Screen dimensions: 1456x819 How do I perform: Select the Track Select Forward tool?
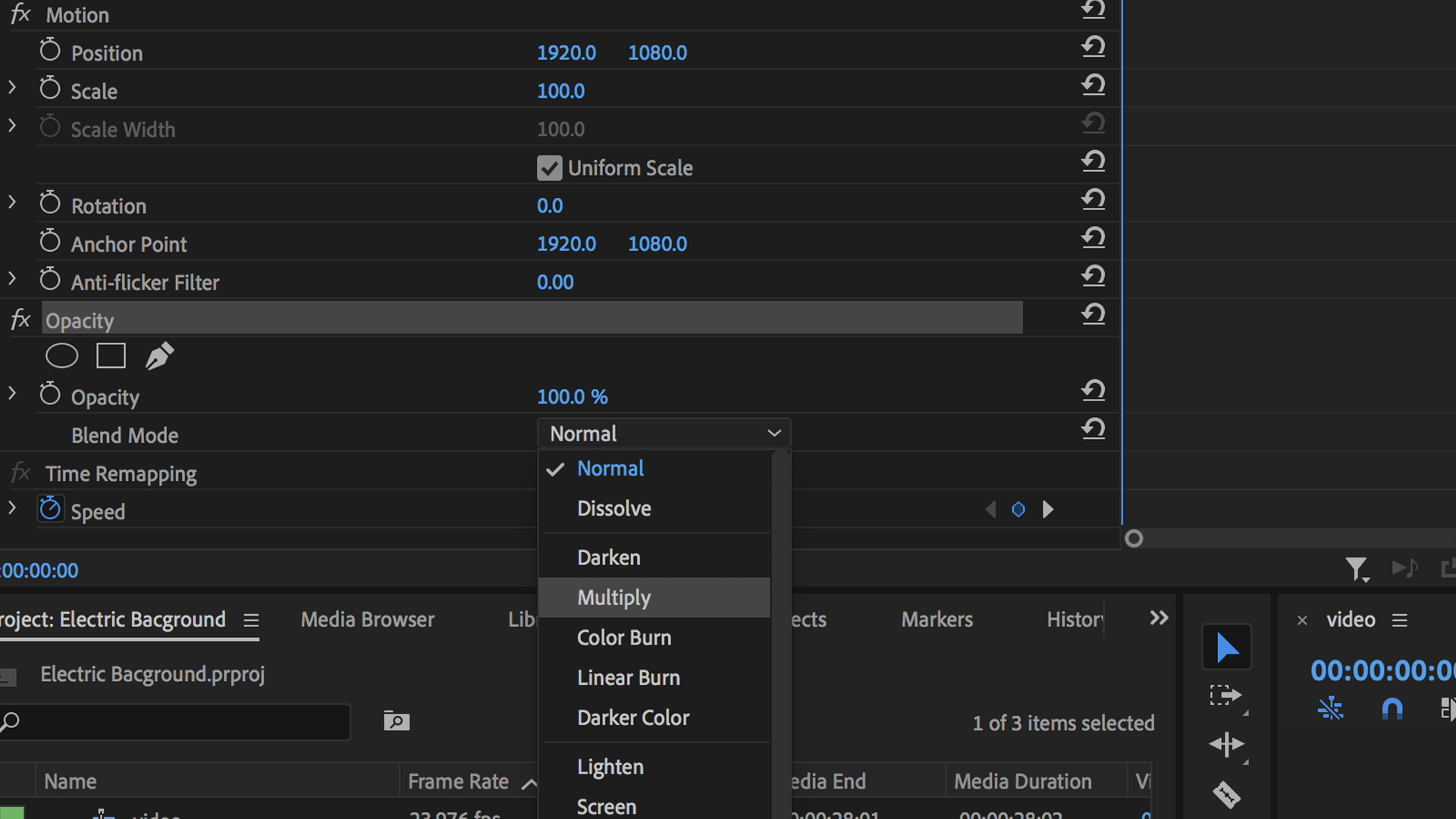(1225, 696)
